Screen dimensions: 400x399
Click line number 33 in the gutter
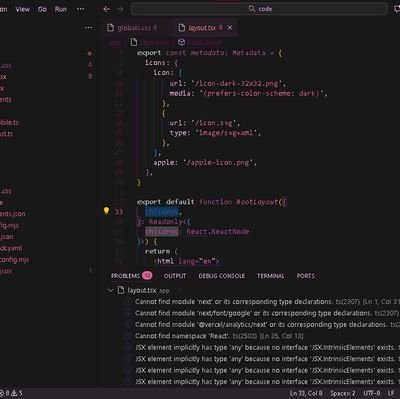[119, 212]
